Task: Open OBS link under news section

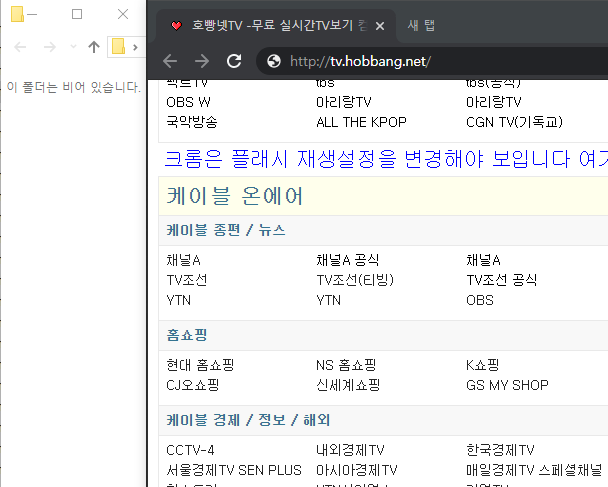Action: pyautogui.click(x=480, y=300)
